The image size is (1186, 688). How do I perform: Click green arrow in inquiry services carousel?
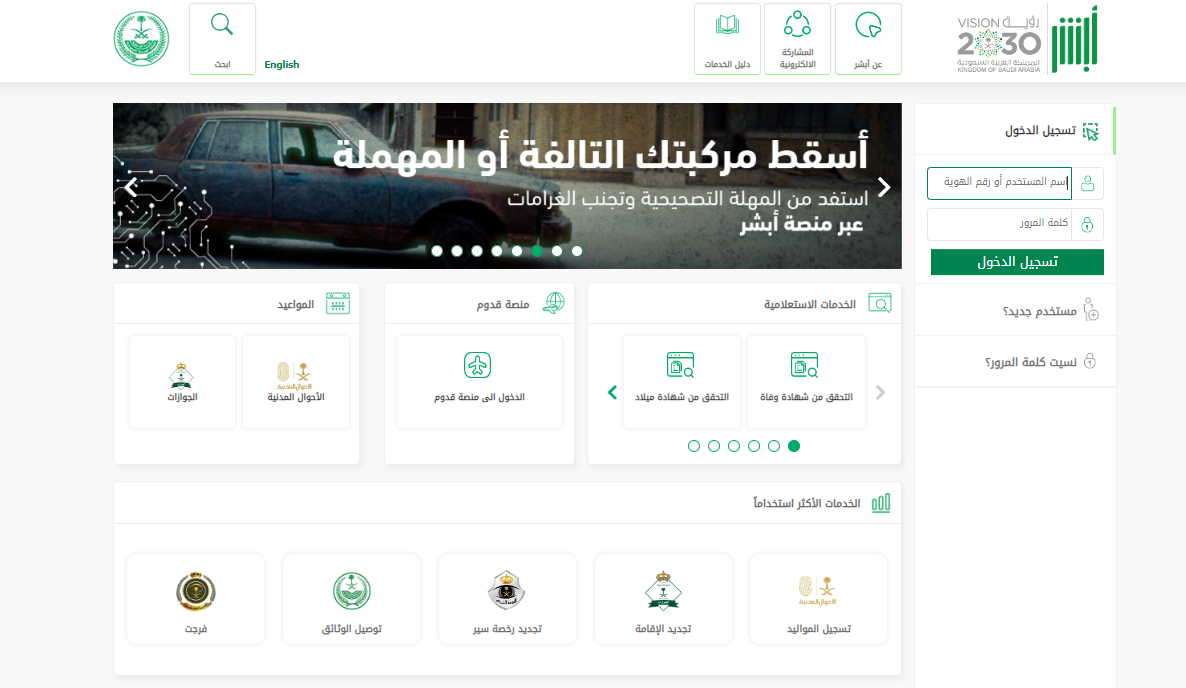tap(613, 392)
